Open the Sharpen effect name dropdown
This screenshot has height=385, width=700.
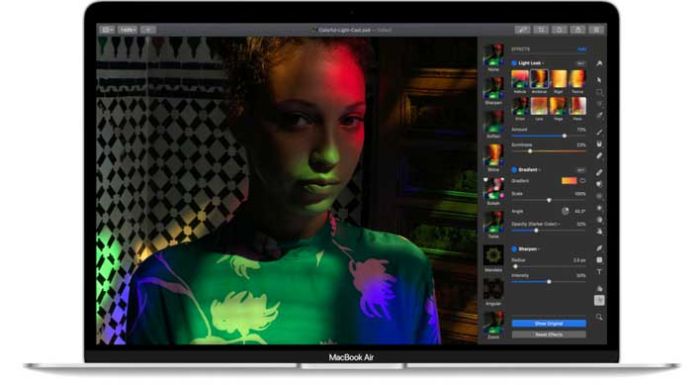pos(529,249)
